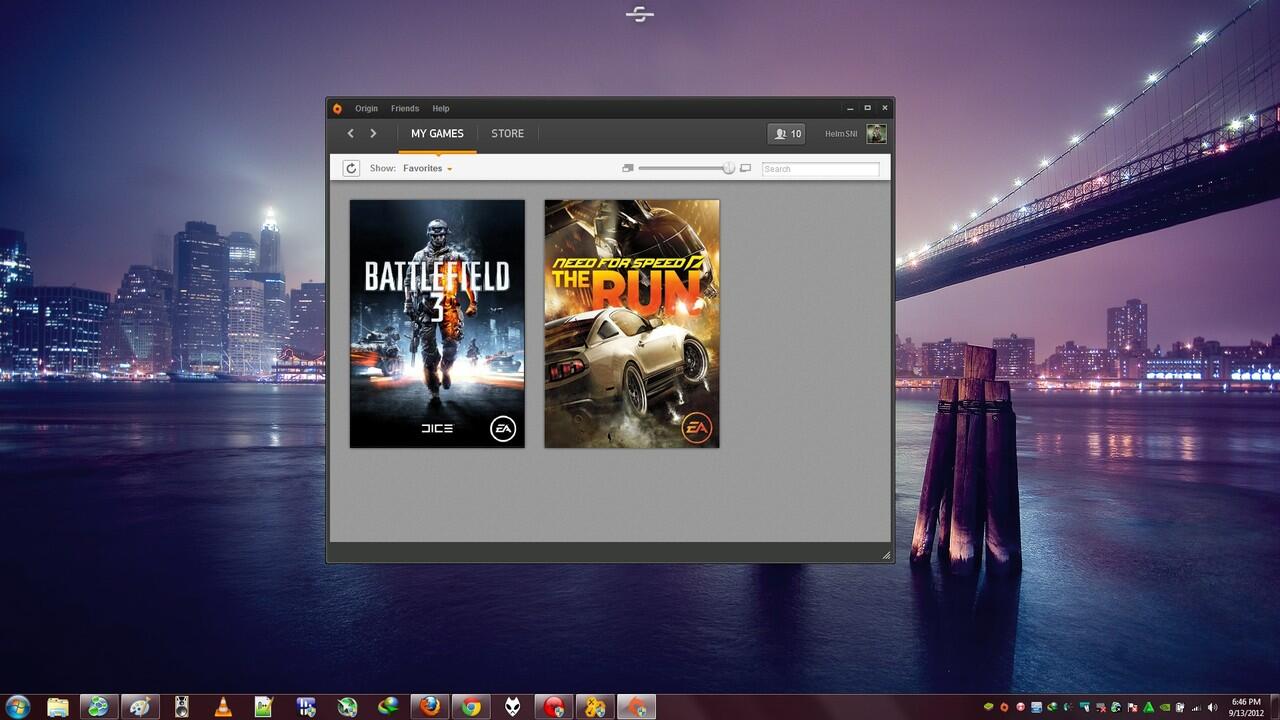Go forward with the right arrow
This screenshot has height=720, width=1280.
click(373, 133)
